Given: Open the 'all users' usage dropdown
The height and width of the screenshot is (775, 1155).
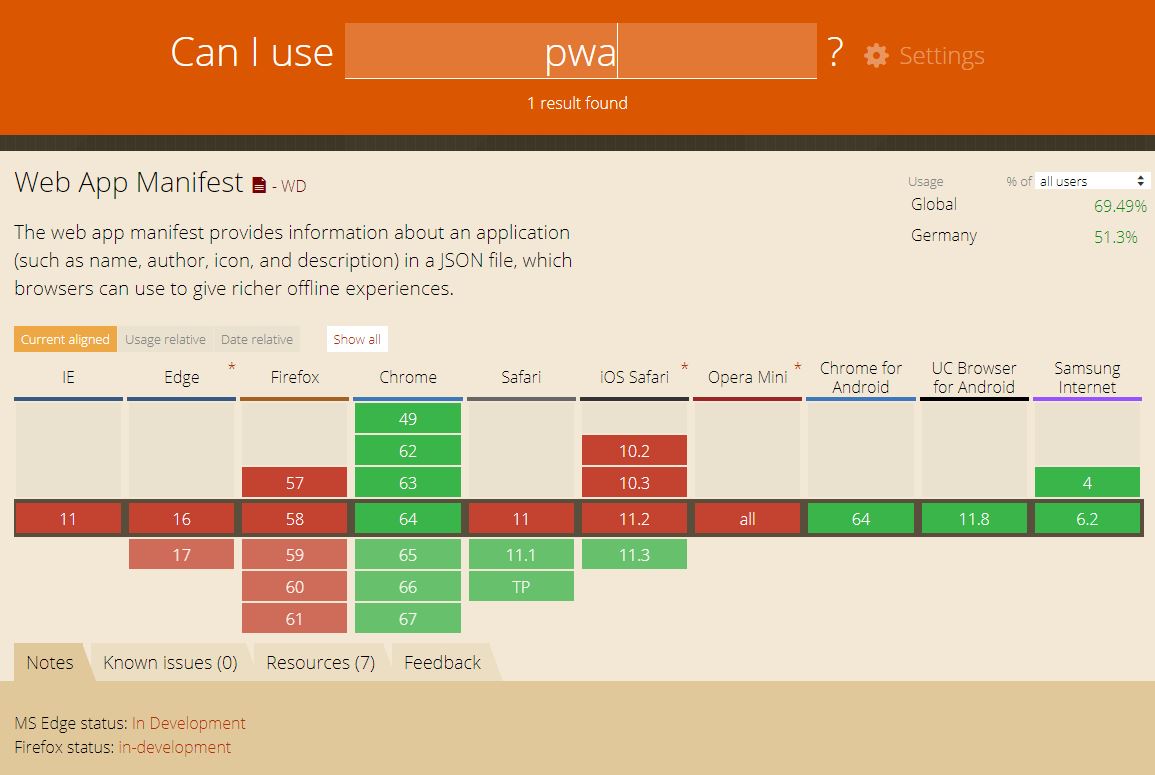Looking at the screenshot, I should pyautogui.click(x=1092, y=181).
